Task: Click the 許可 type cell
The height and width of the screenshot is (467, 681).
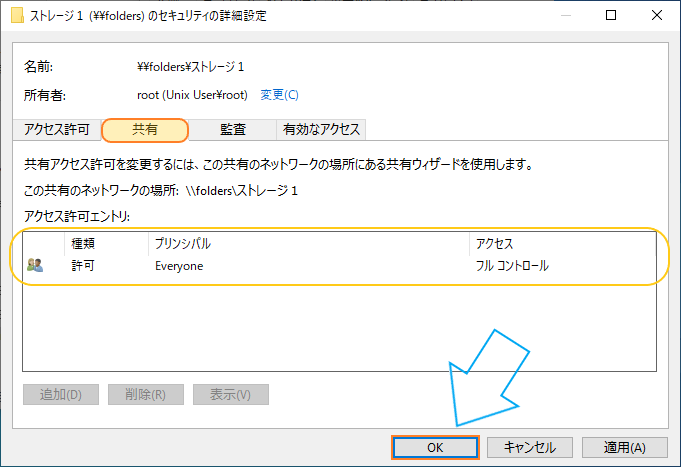Action: pos(83,265)
